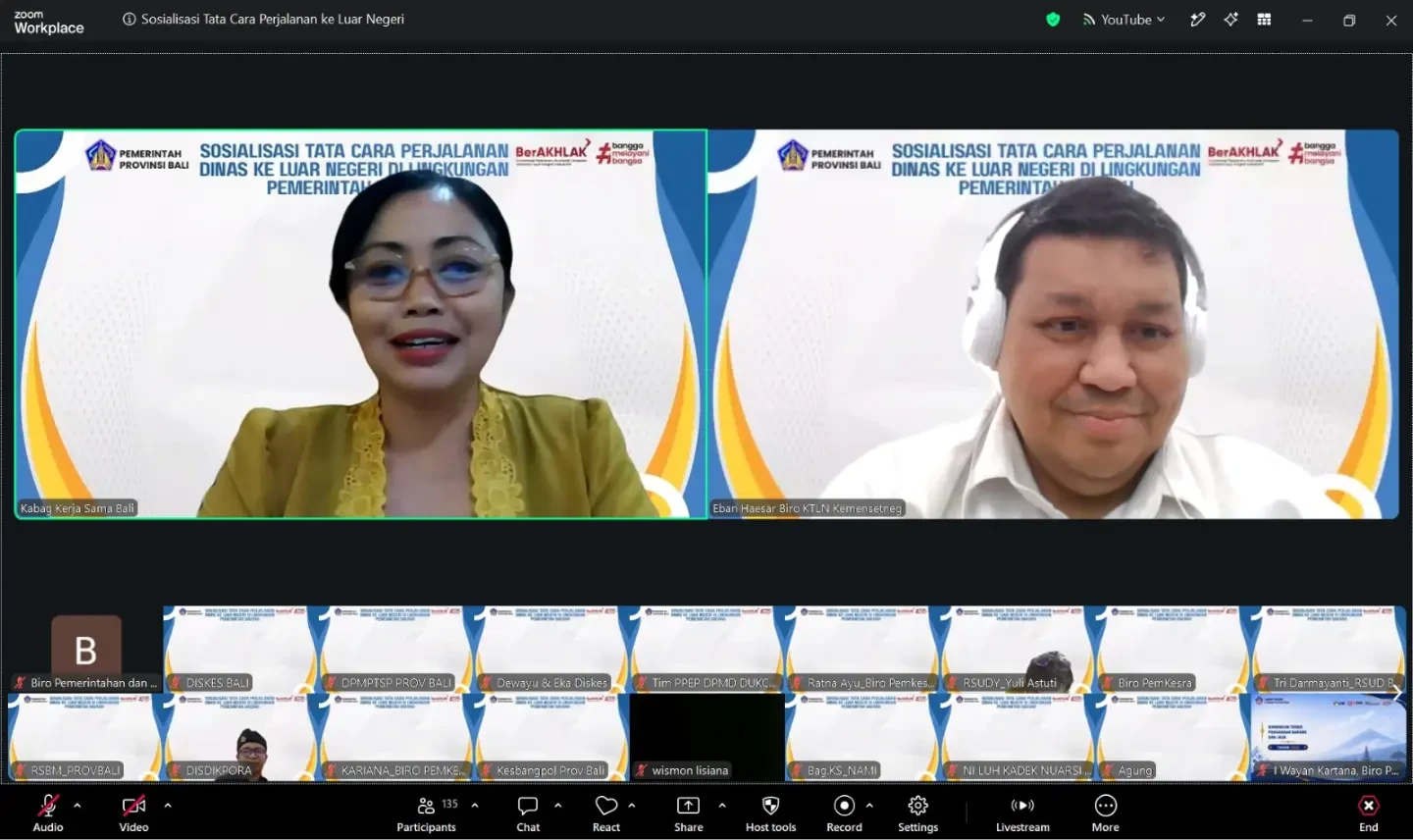
Task: Expand participants options caret
Action: click(x=475, y=805)
